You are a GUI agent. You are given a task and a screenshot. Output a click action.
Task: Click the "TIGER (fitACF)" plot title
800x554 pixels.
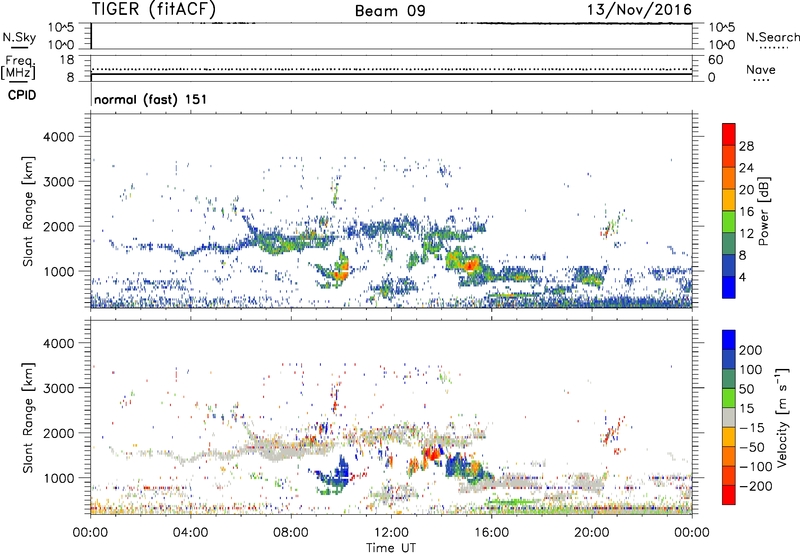tap(154, 9)
